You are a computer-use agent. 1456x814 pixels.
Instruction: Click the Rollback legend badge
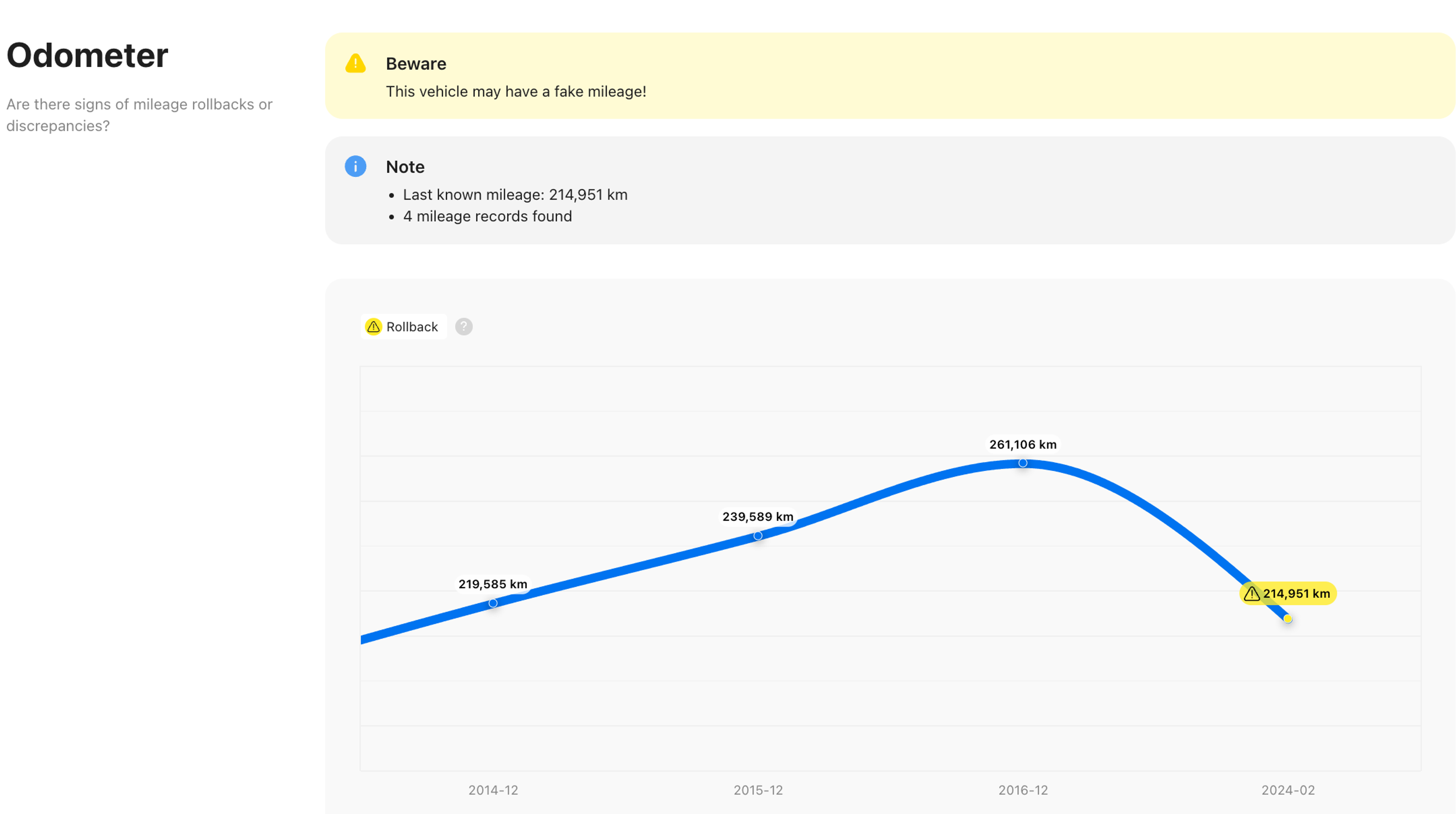tap(403, 327)
